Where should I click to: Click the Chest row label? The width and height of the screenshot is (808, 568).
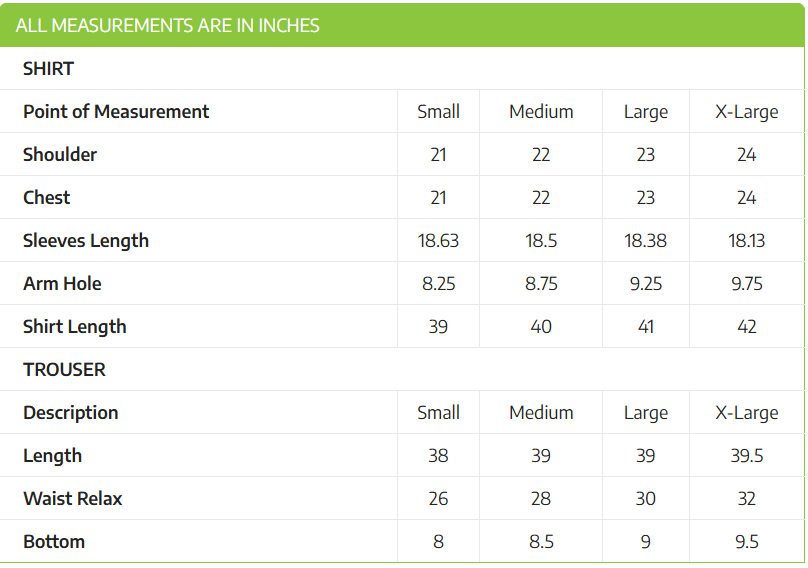pos(47,198)
